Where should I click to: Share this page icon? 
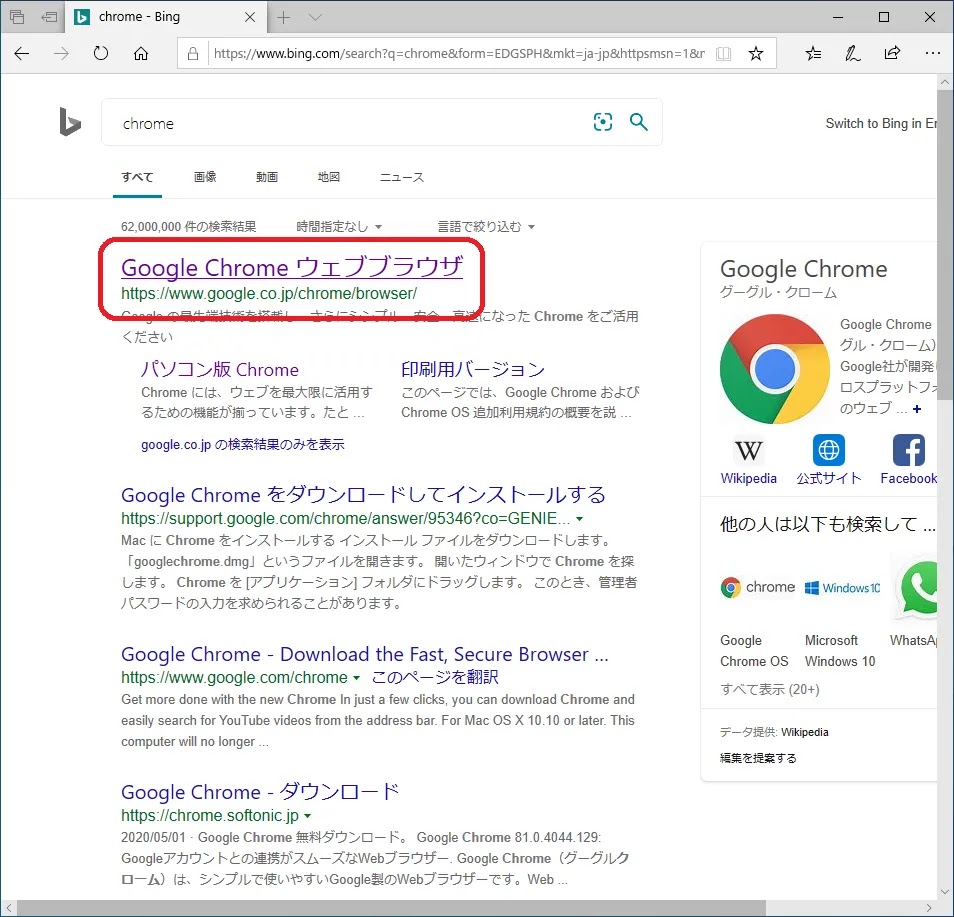coord(892,54)
